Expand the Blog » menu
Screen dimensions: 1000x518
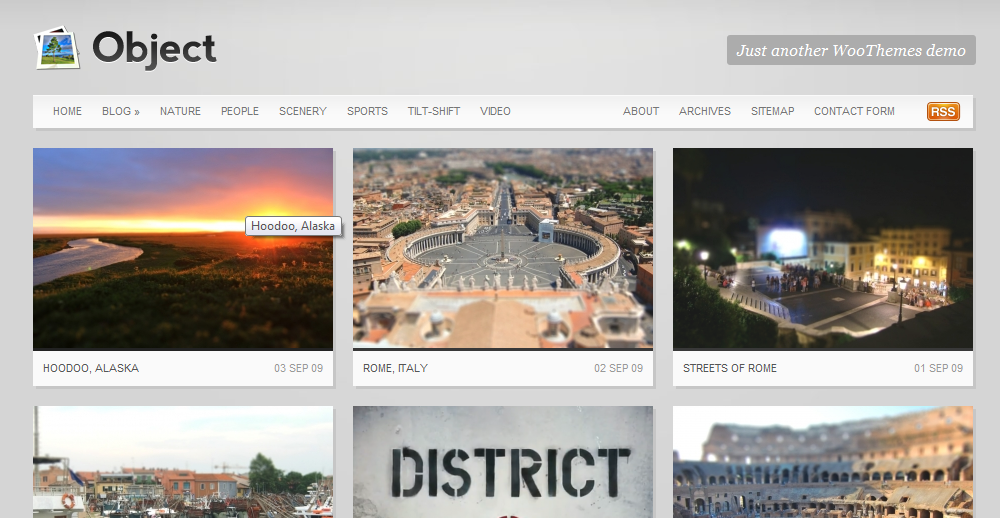click(x=121, y=111)
